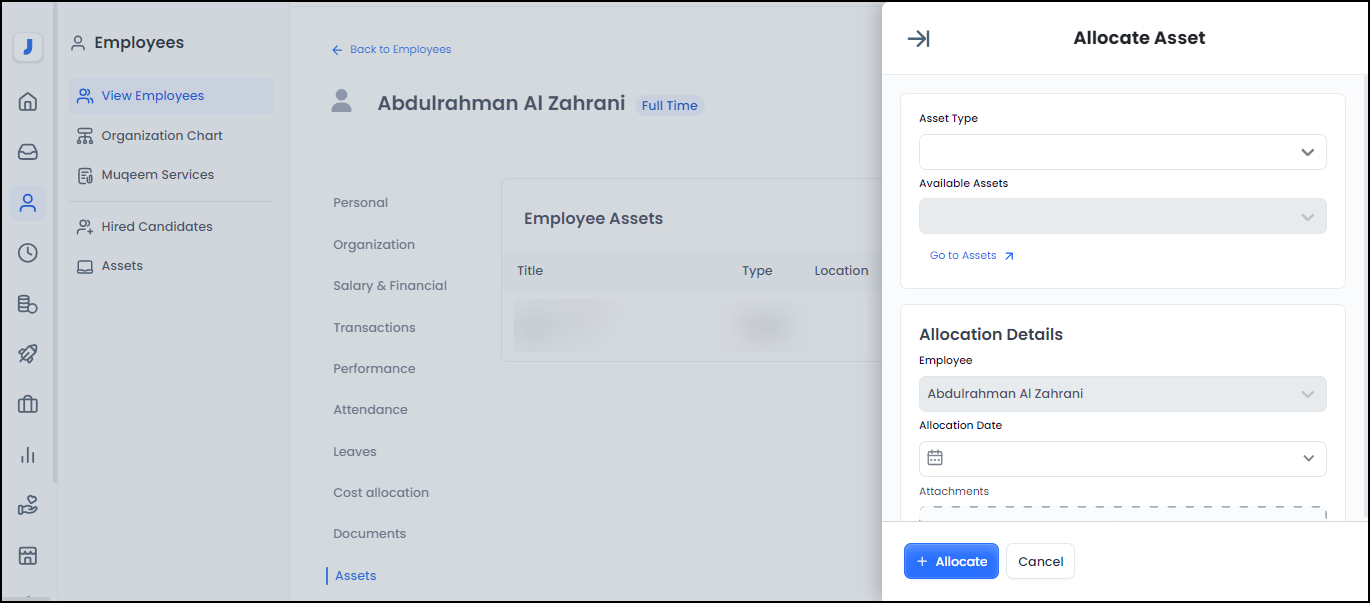Open Muqeem Services menu item

click(157, 175)
